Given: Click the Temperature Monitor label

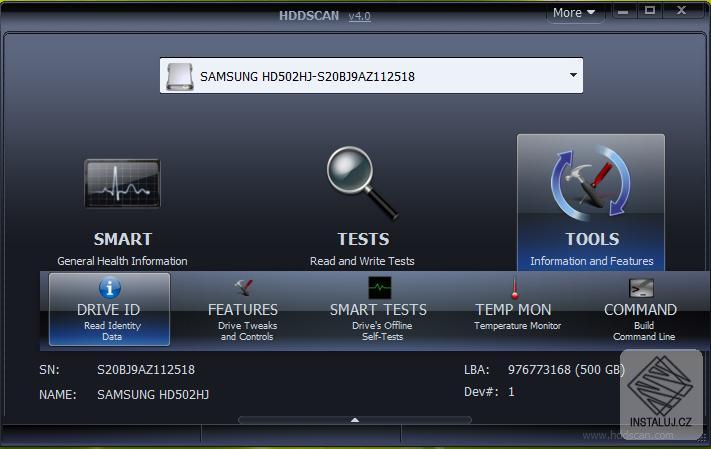Looking at the screenshot, I should click(x=517, y=326).
